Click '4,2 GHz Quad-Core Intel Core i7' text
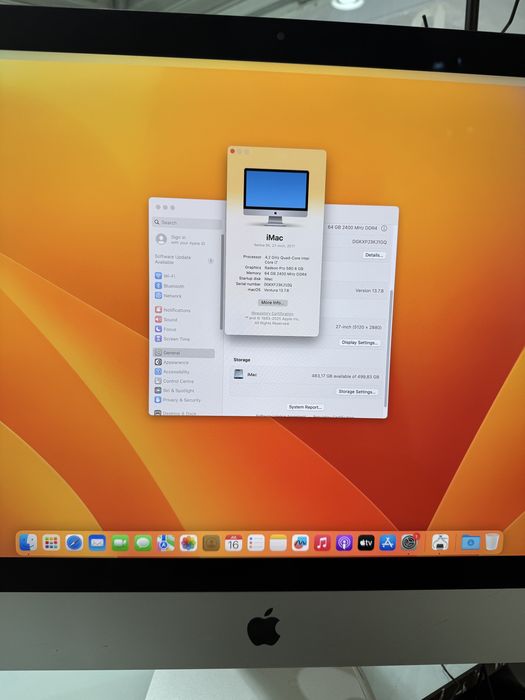Image resolution: width=525 pixels, height=700 pixels. click(x=287, y=260)
